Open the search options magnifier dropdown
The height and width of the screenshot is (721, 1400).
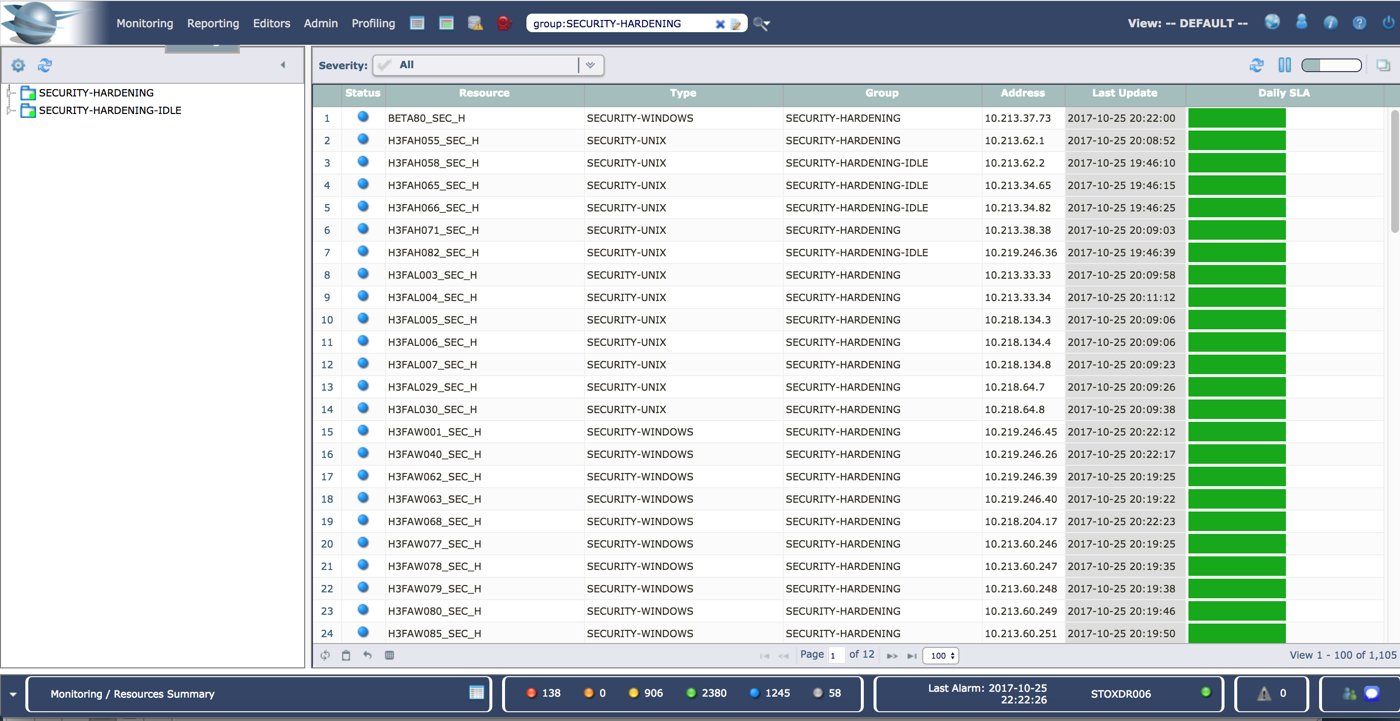click(762, 24)
